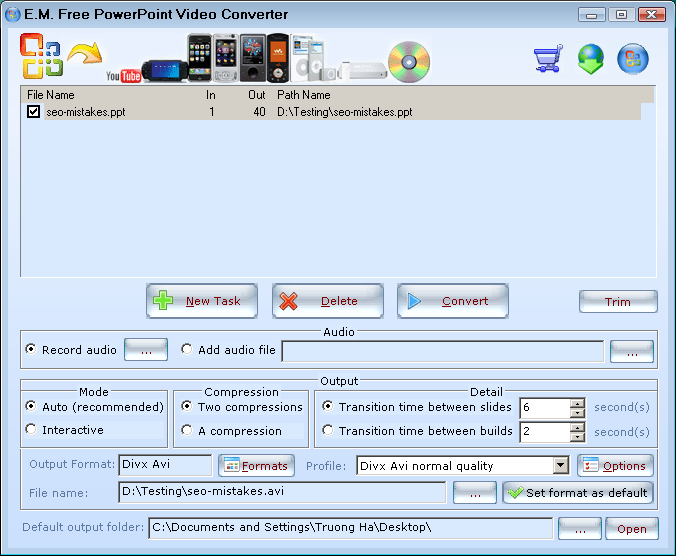Image resolution: width=676 pixels, height=556 pixels.
Task: Click the In column header
Action: coord(210,95)
